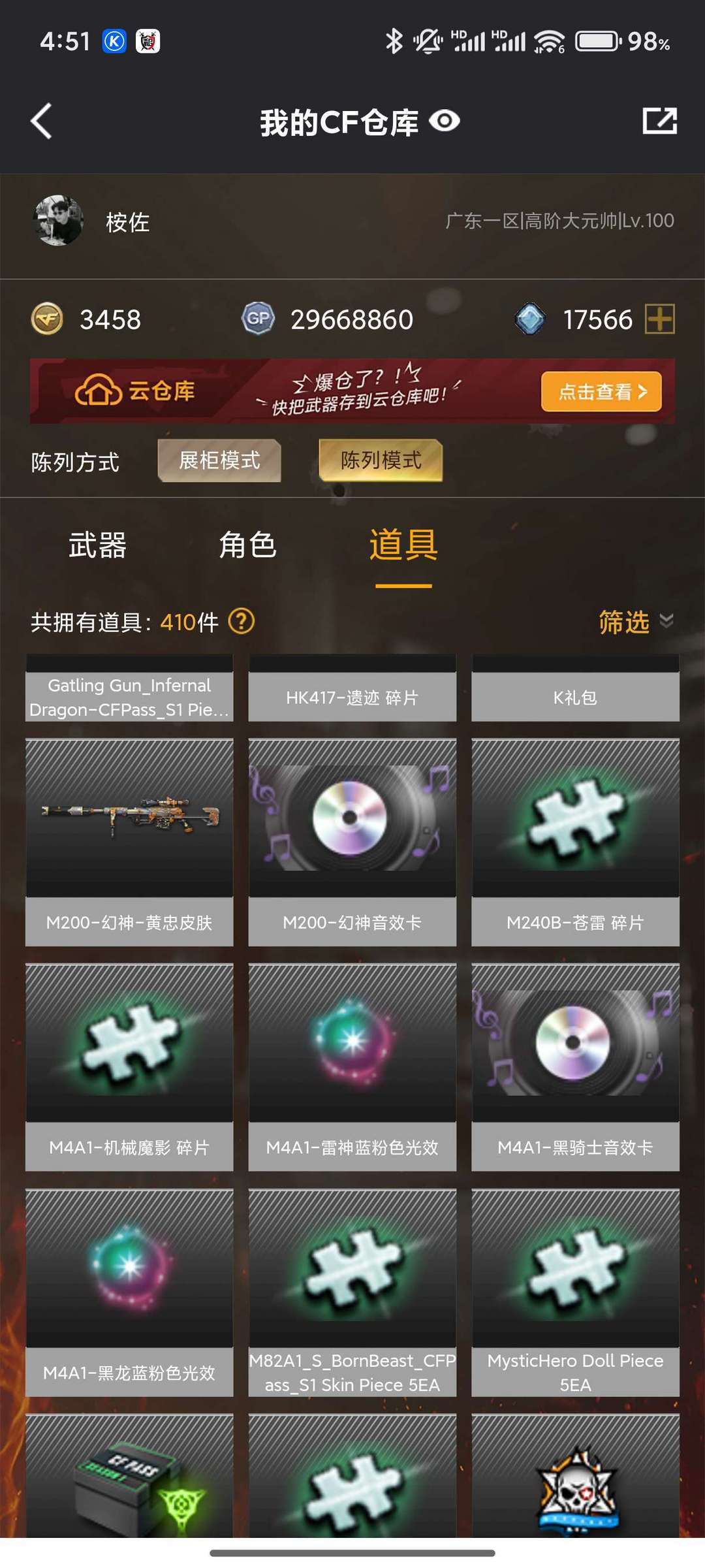
Task: Tap the blue diamond currency icon
Action: [530, 319]
